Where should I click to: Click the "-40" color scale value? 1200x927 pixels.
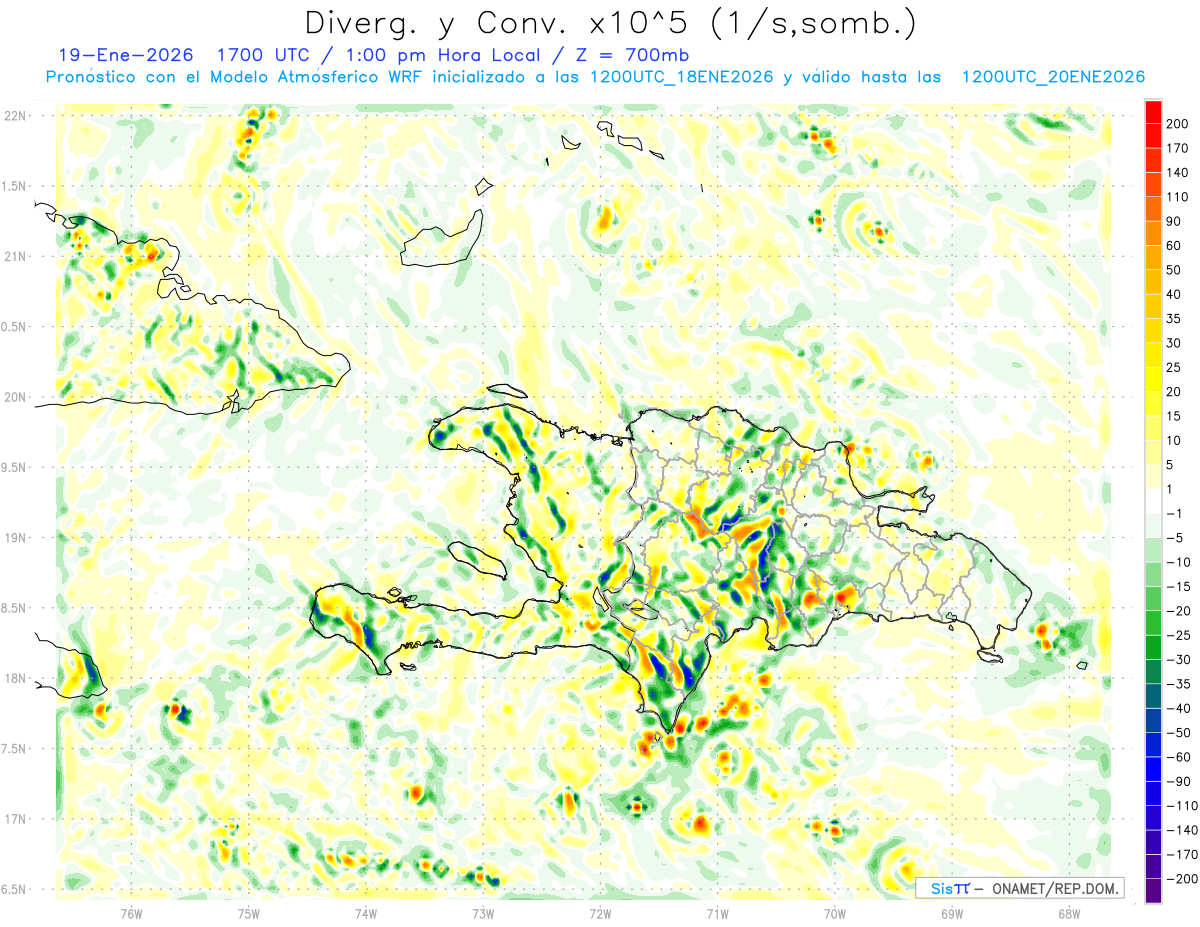coord(1177,708)
